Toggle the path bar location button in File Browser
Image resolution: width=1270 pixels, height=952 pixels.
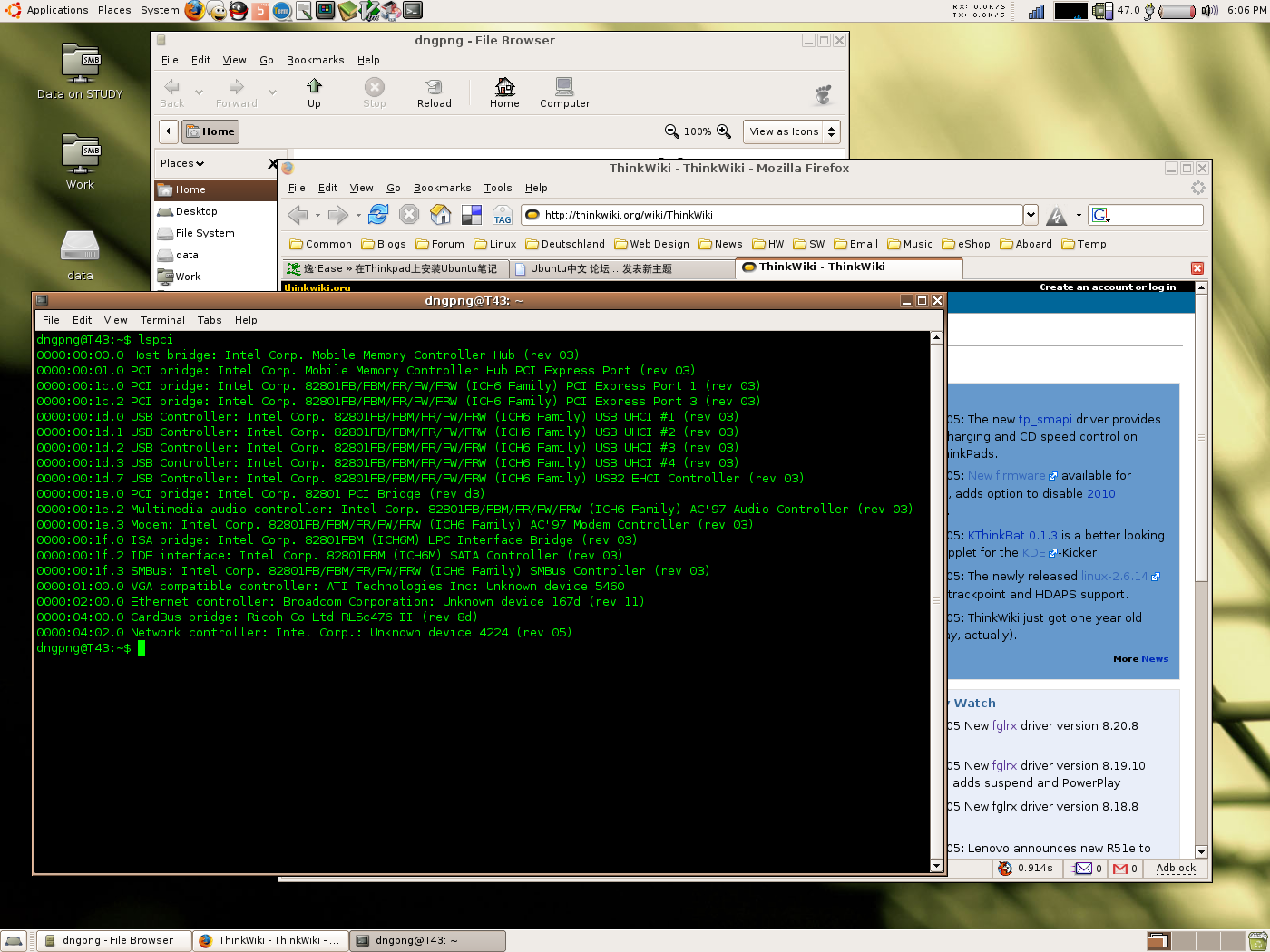(168, 131)
